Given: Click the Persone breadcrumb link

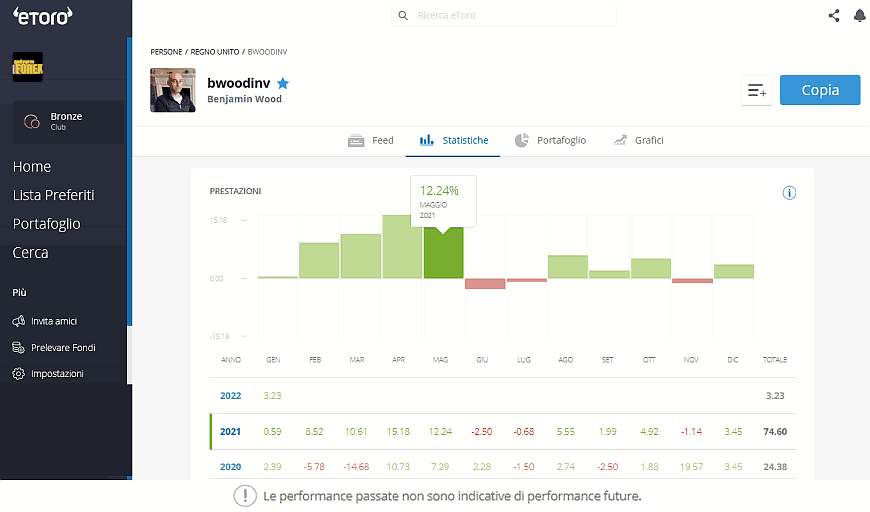Looking at the screenshot, I should [167, 51].
